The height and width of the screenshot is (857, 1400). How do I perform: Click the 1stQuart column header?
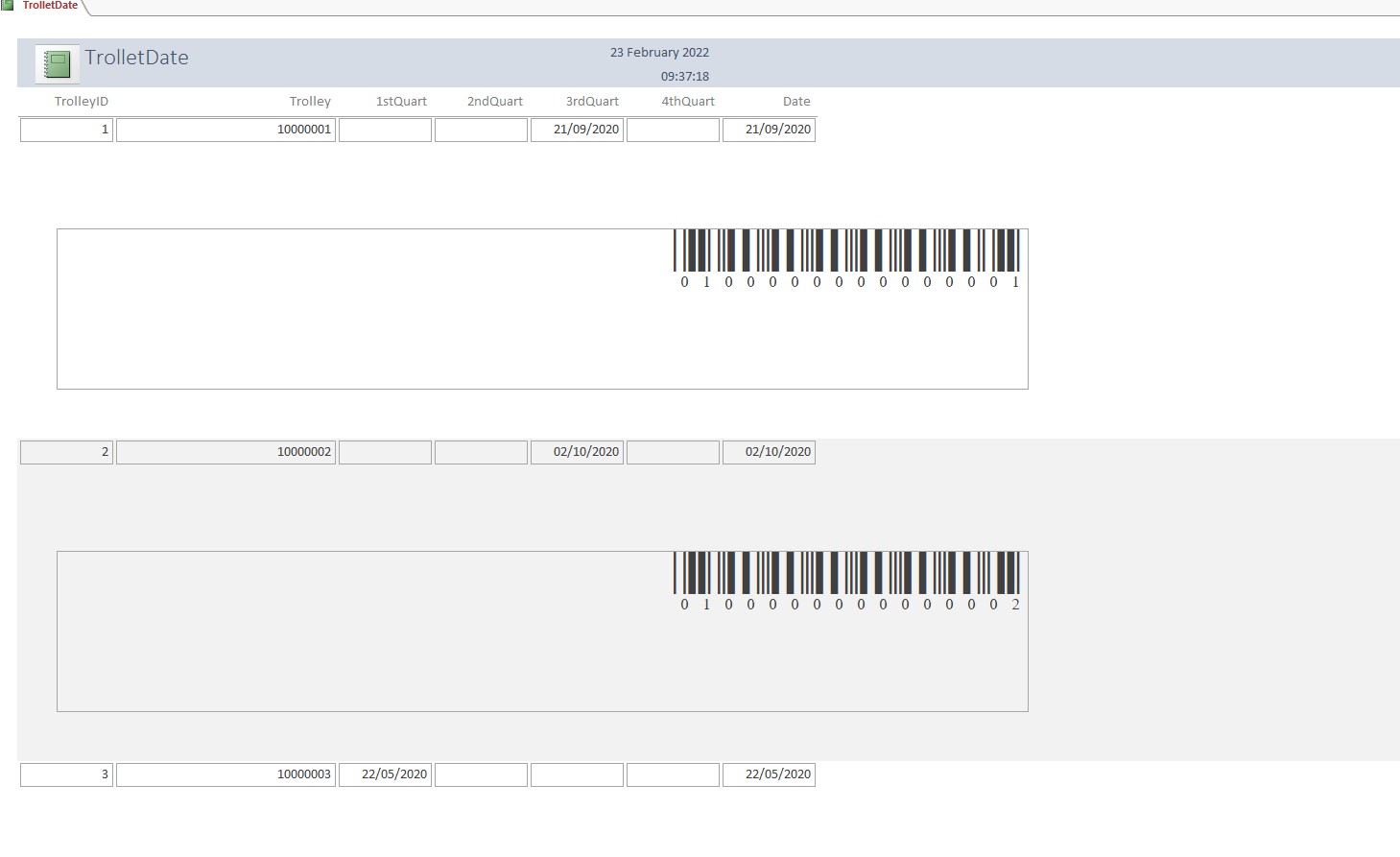pyautogui.click(x=401, y=102)
